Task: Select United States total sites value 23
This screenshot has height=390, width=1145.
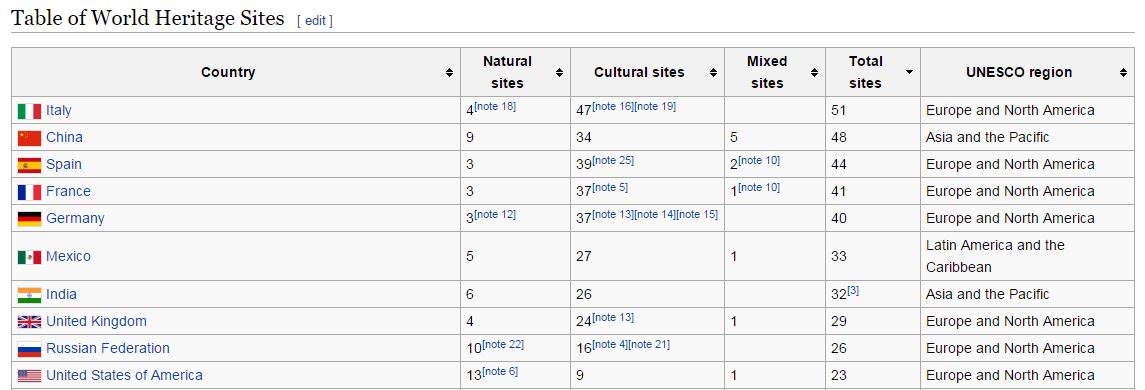Action: 839,376
